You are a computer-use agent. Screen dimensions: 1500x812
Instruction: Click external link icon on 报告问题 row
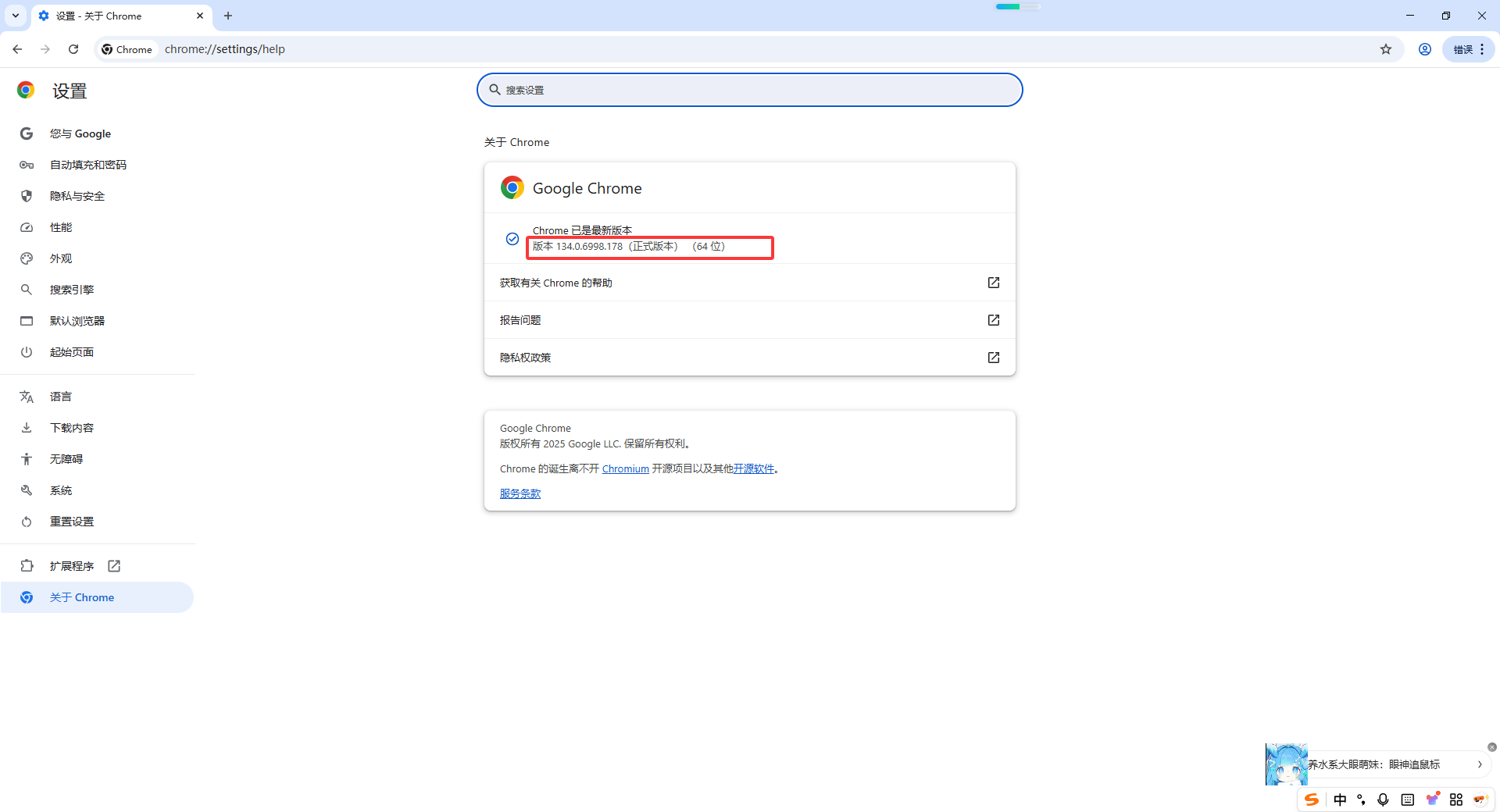(x=994, y=320)
